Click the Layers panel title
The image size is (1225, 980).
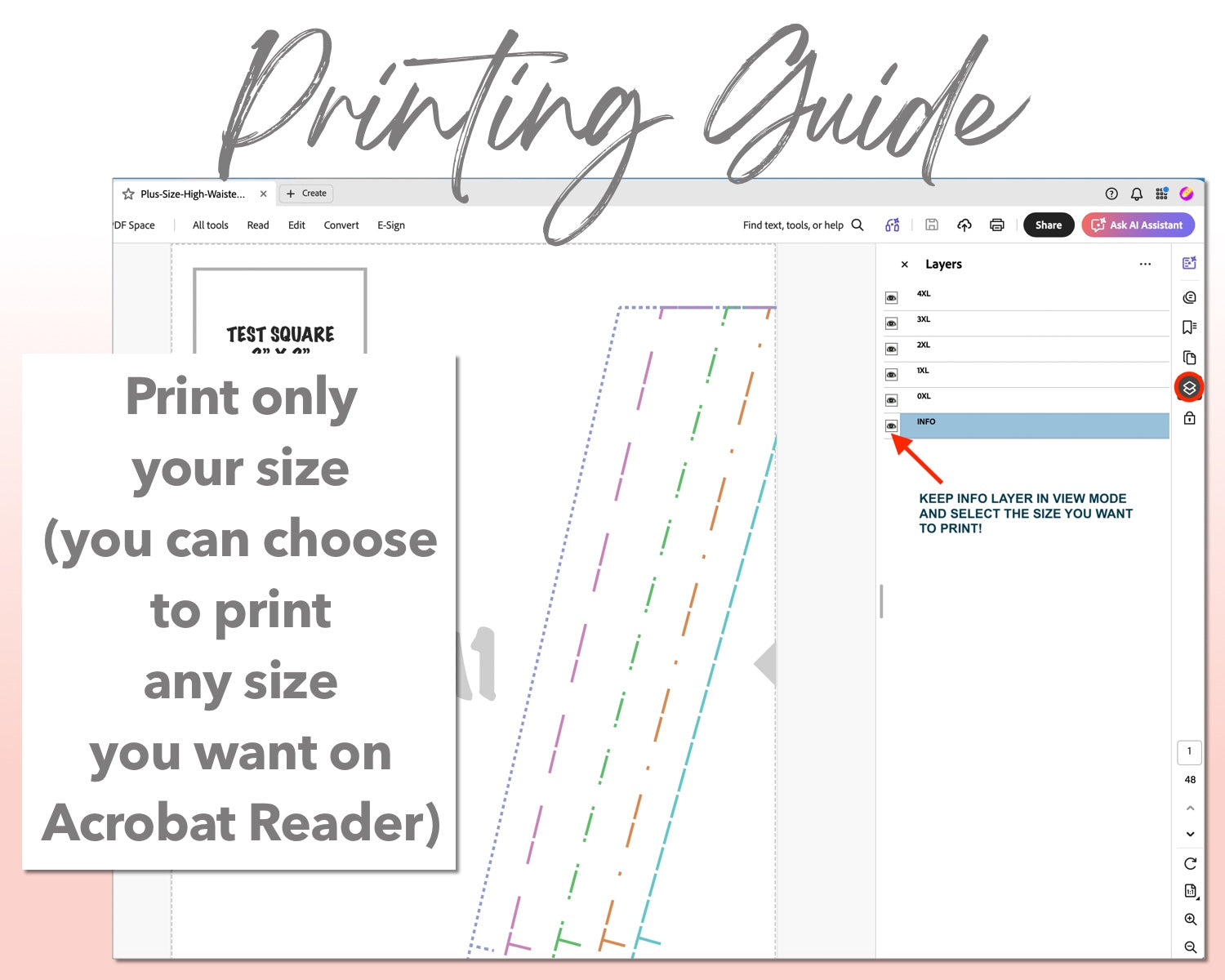point(943,264)
